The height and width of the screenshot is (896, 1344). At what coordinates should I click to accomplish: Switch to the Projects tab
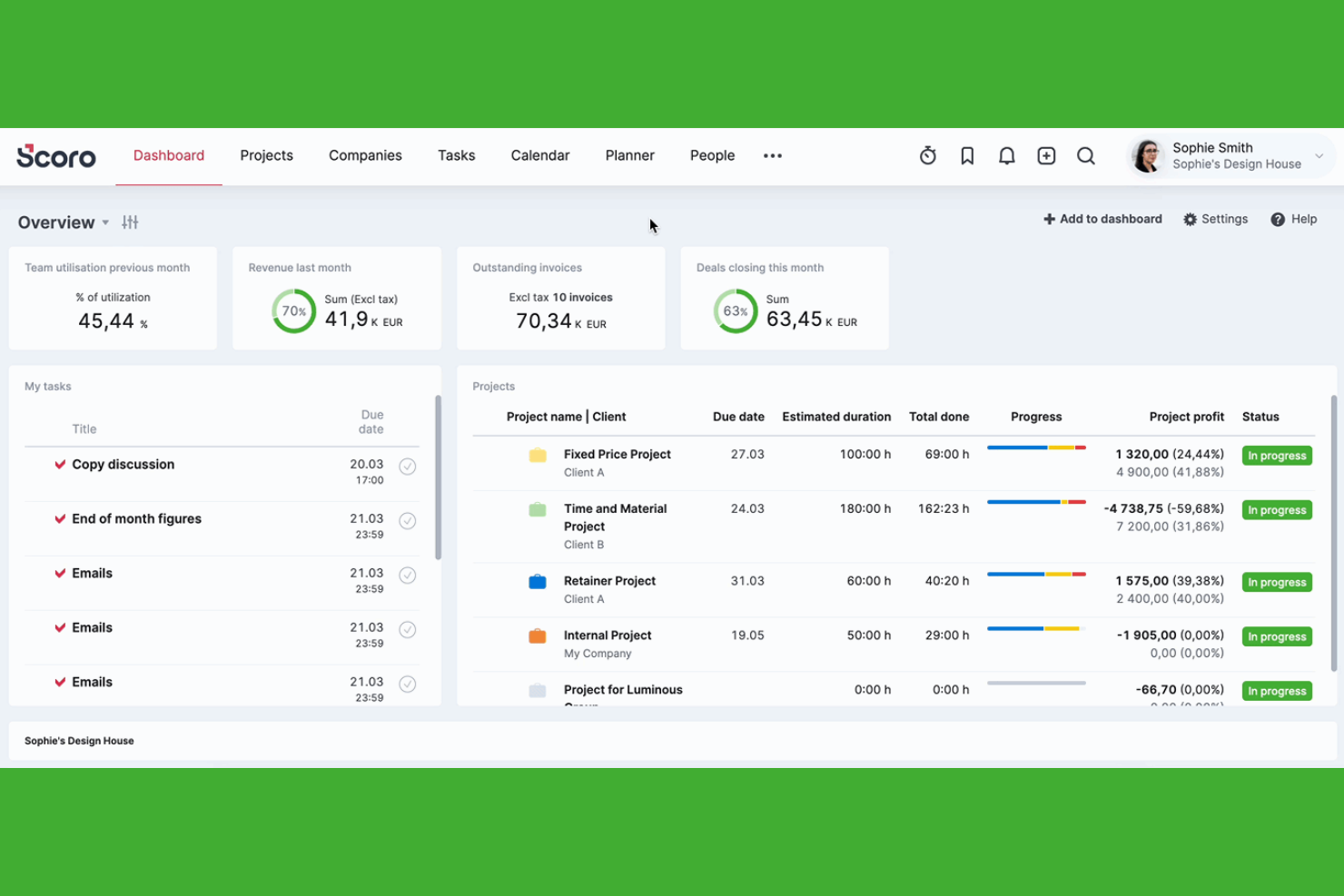coord(266,155)
